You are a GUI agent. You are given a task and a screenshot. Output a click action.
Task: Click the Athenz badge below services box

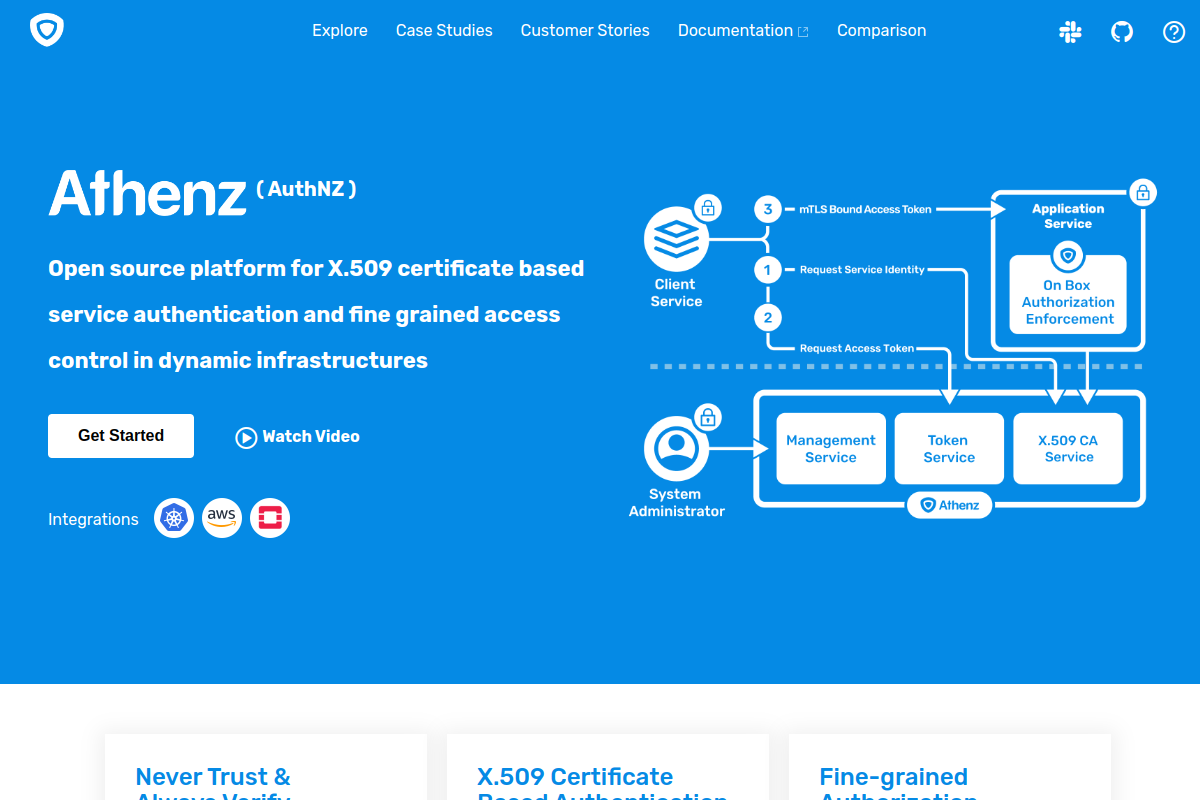(x=950, y=505)
